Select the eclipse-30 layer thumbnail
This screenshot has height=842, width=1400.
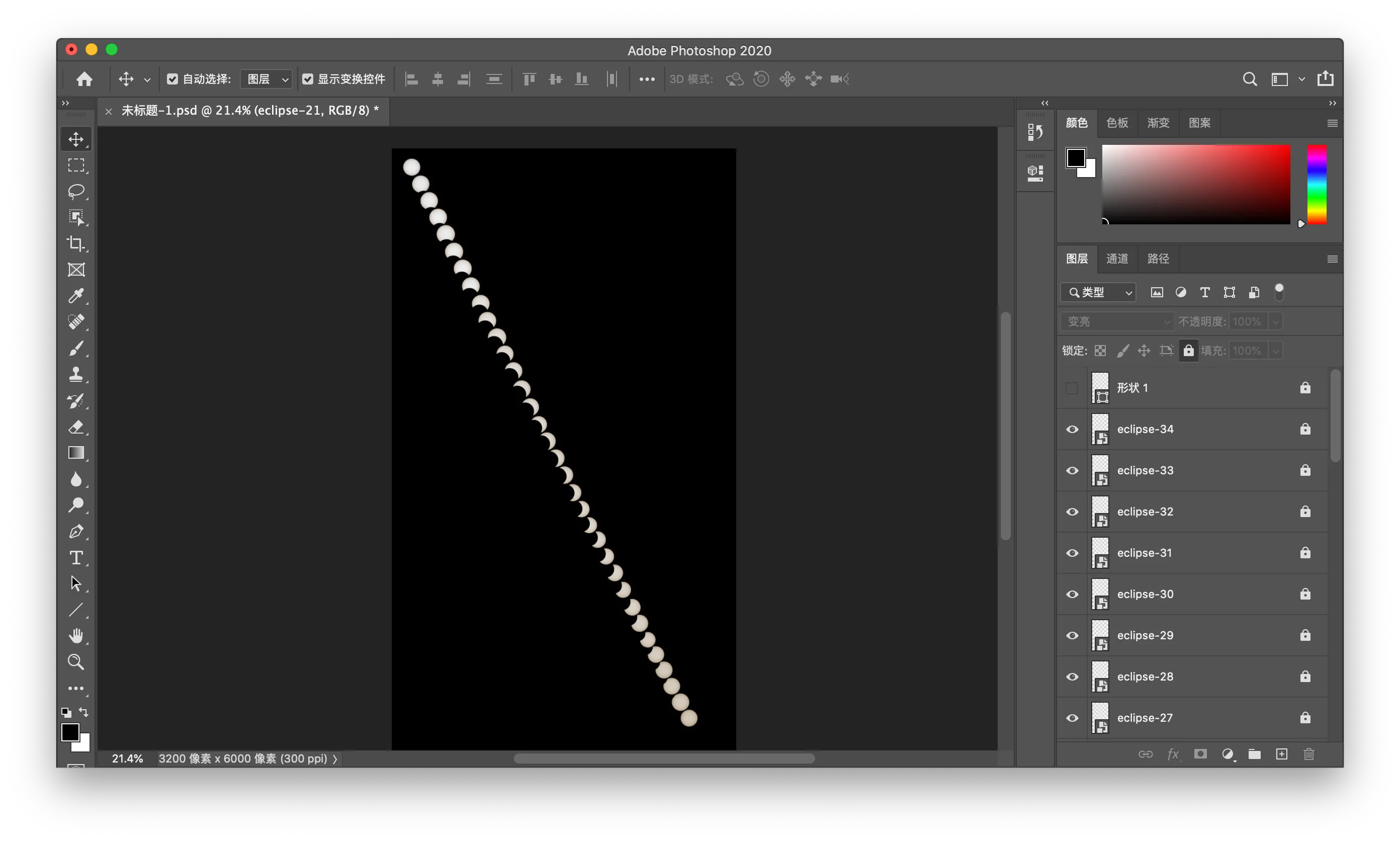[1100, 594]
